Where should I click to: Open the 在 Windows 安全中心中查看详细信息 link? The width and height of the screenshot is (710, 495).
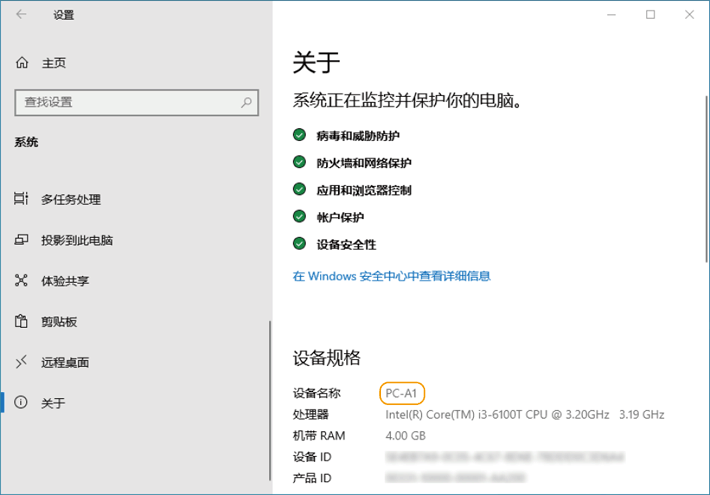[x=391, y=276]
